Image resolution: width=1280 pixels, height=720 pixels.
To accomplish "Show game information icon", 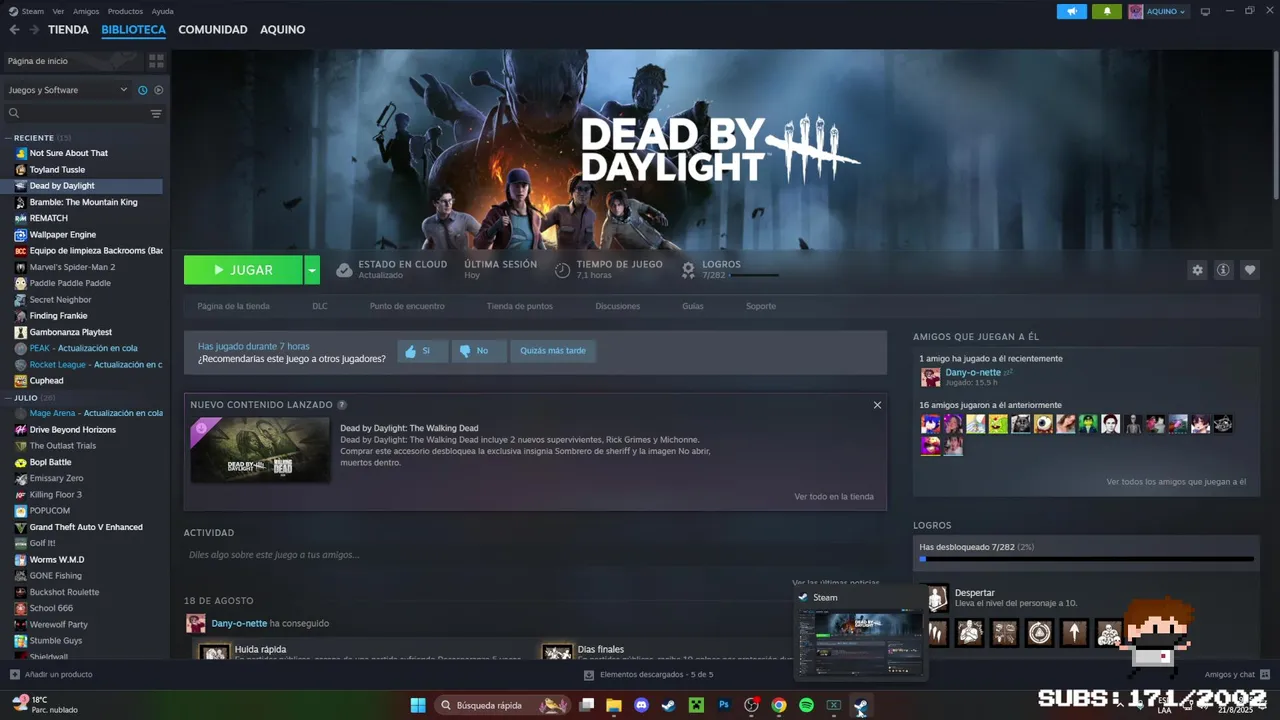I will pos(1223,270).
